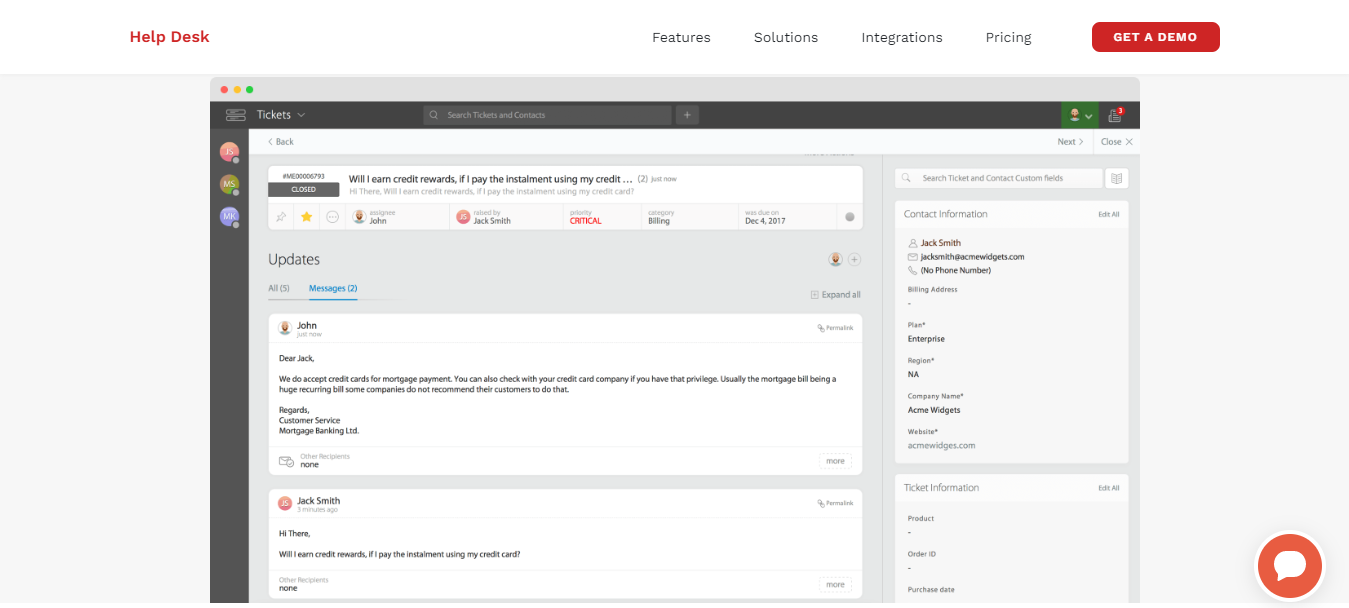1349x608 pixels.
Task: Open the chat widget bubble at bottom right
Action: click(x=1290, y=566)
